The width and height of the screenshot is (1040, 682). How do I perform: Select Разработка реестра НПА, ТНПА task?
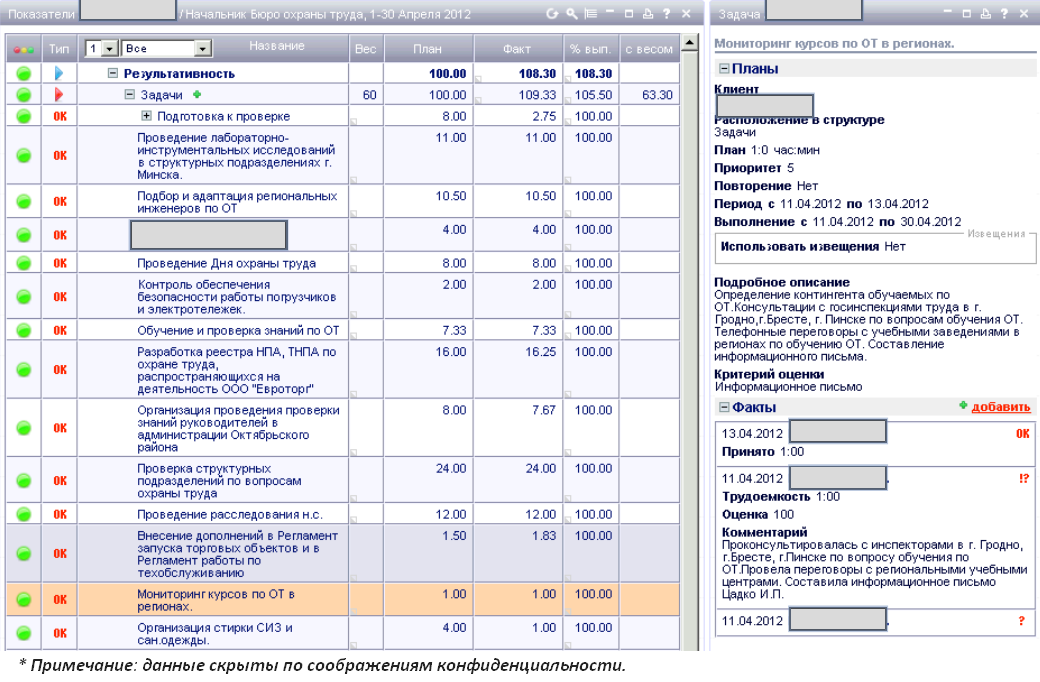(237, 370)
